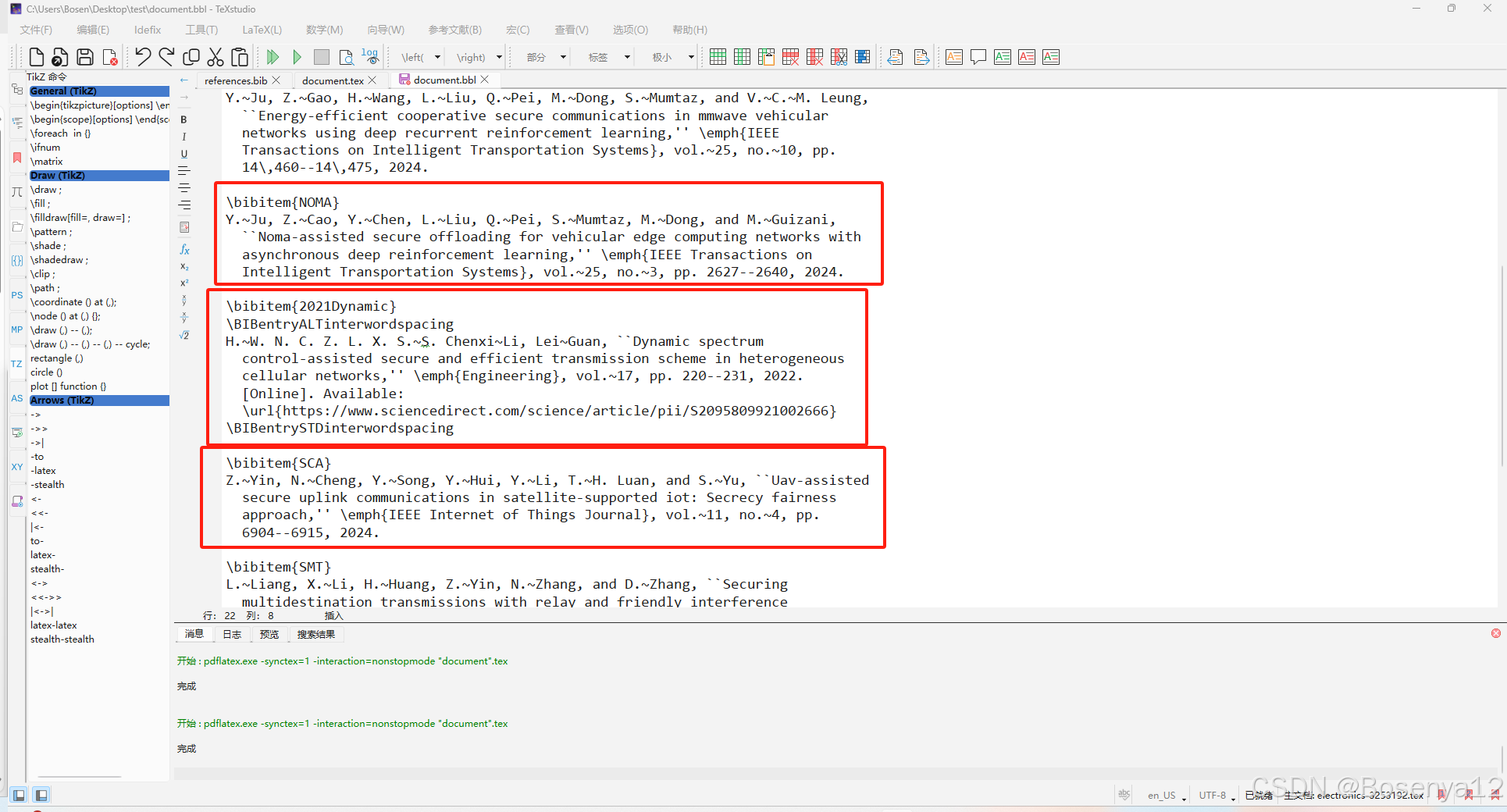Stop the running compilation

tap(321, 56)
